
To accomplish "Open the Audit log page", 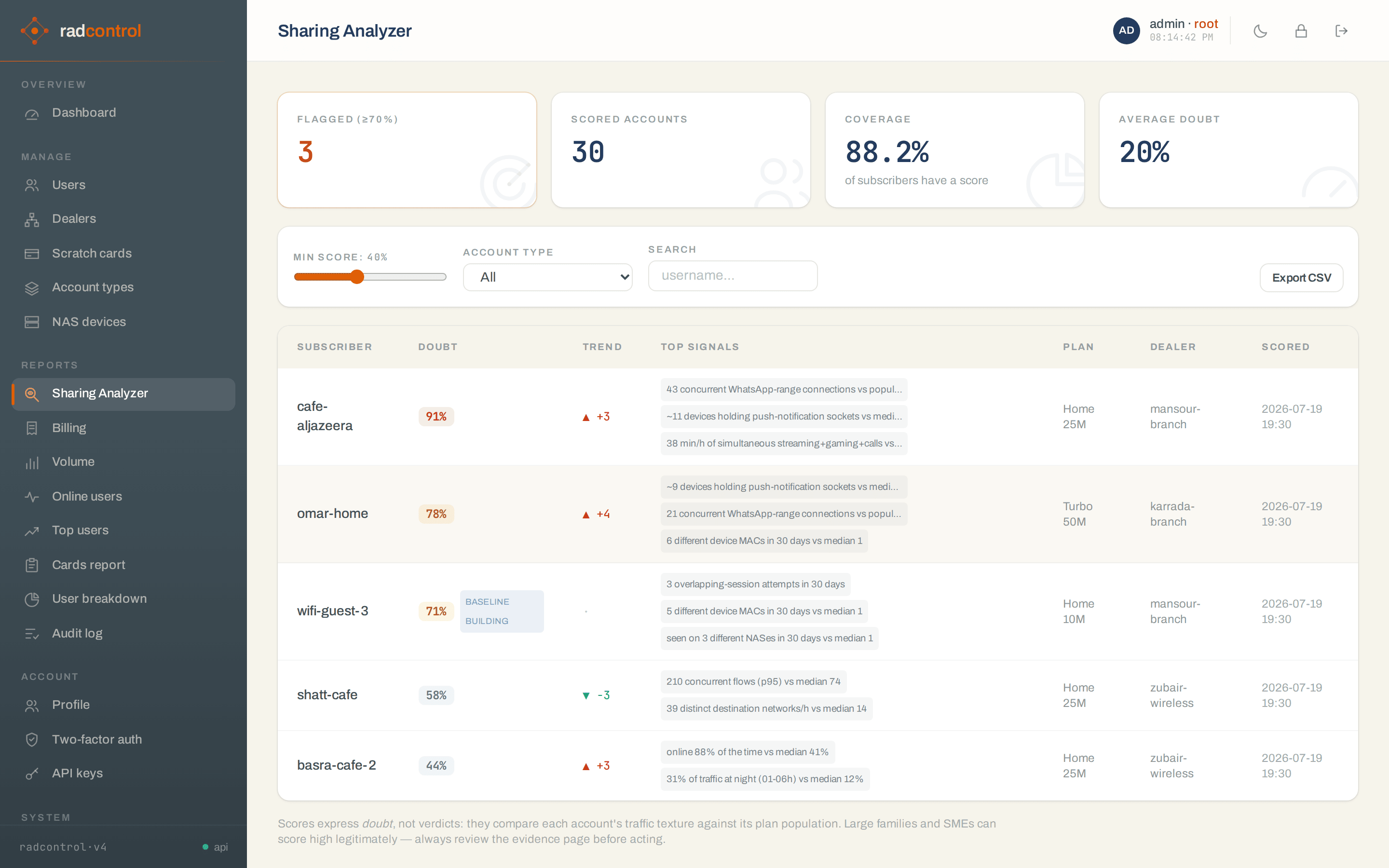I will click(123, 634).
